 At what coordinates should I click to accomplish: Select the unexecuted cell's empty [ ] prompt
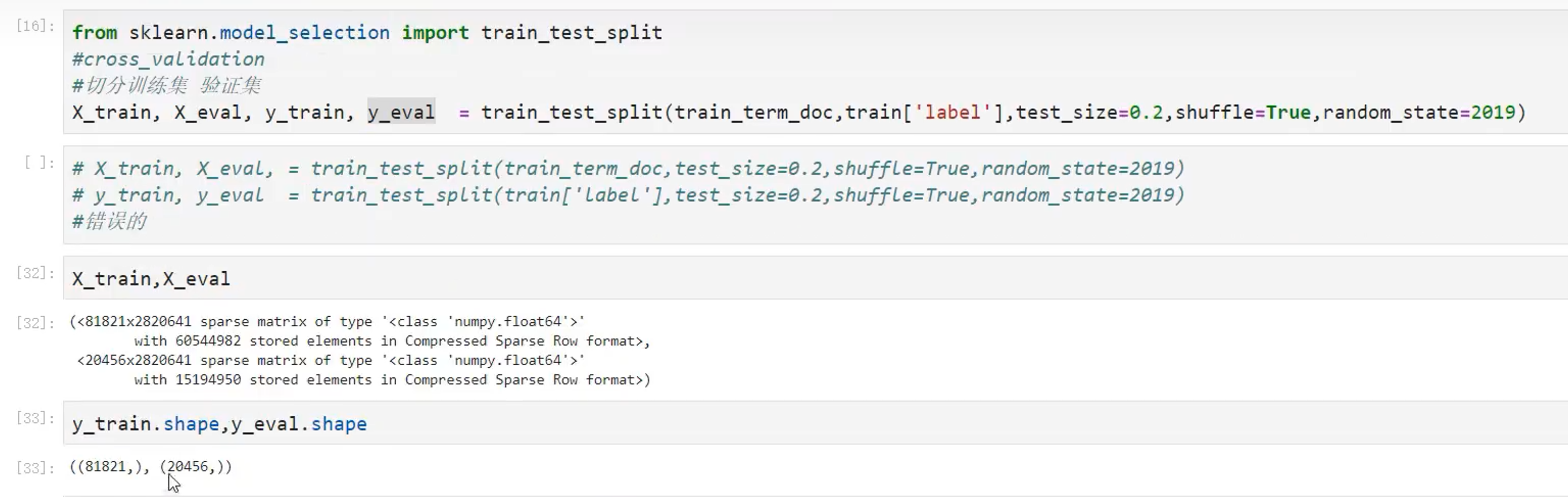click(x=39, y=162)
